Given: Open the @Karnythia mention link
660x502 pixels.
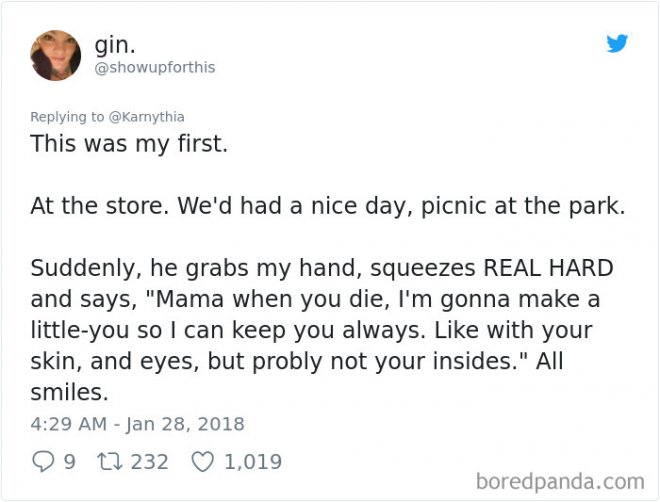Looking at the screenshot, I should point(146,116).
